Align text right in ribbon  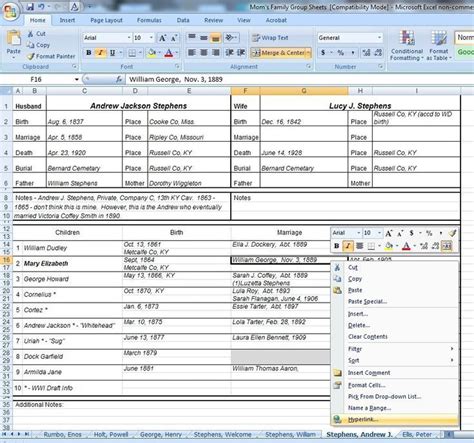coord(216,53)
